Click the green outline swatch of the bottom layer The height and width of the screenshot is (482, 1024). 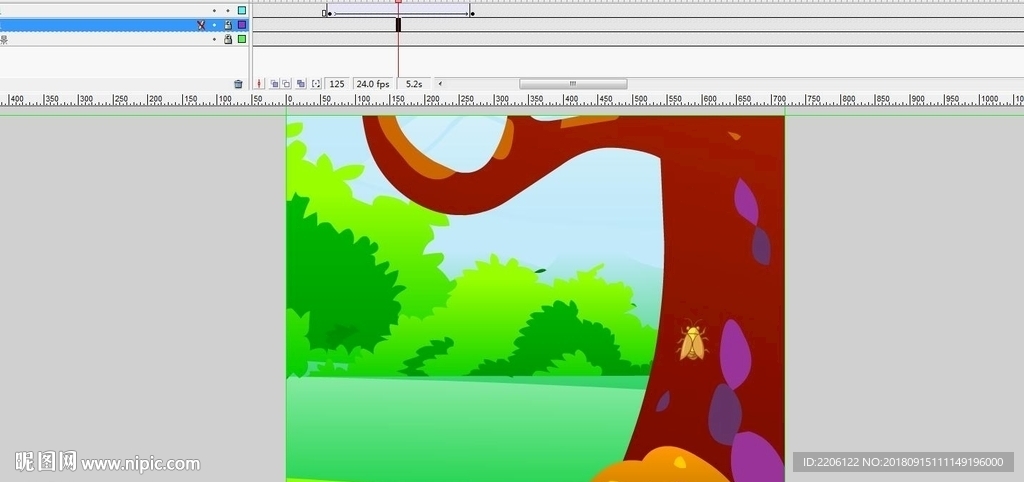[x=242, y=39]
